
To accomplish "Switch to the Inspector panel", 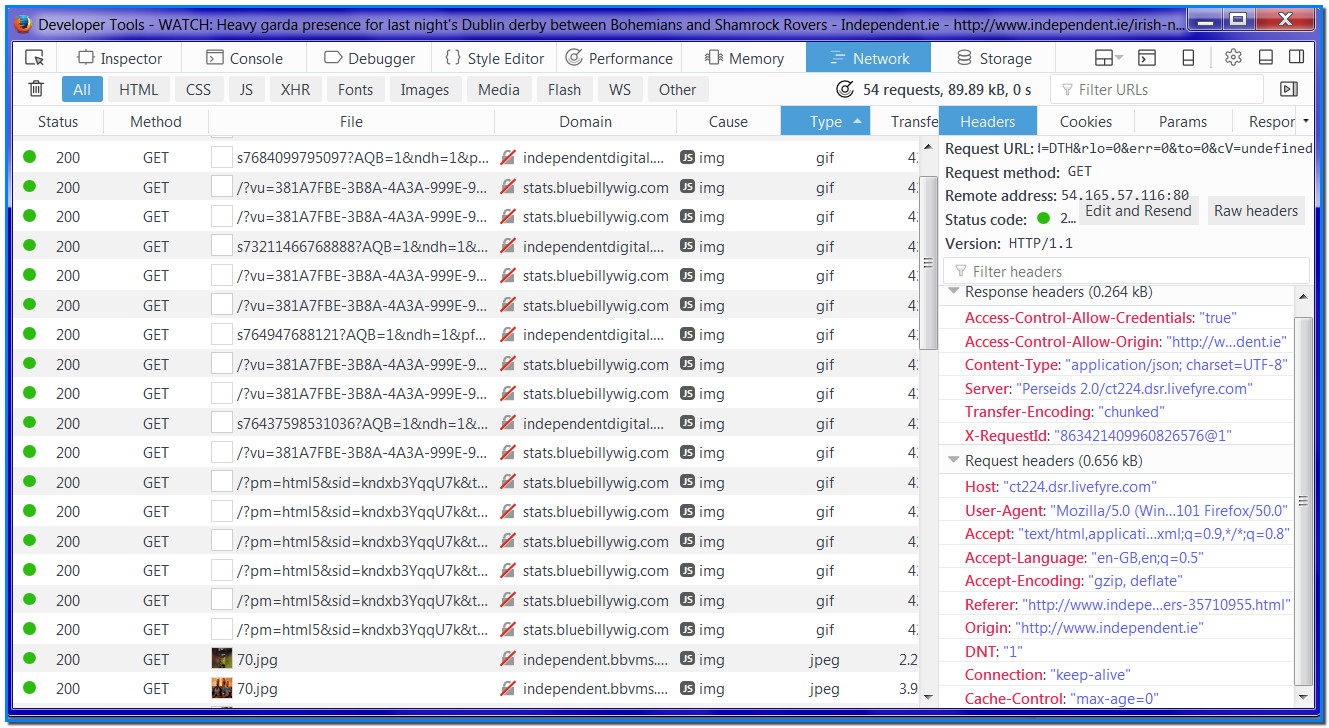I will point(120,58).
